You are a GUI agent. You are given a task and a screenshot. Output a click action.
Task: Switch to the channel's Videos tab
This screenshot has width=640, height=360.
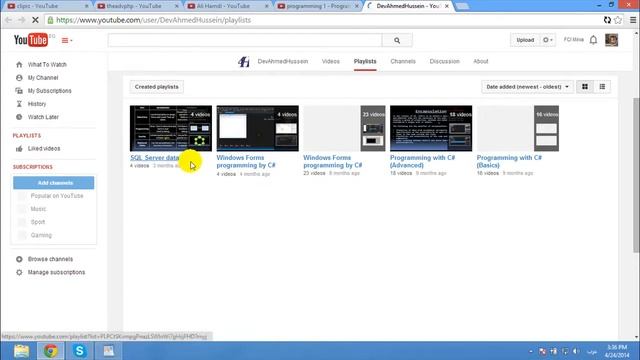point(331,61)
